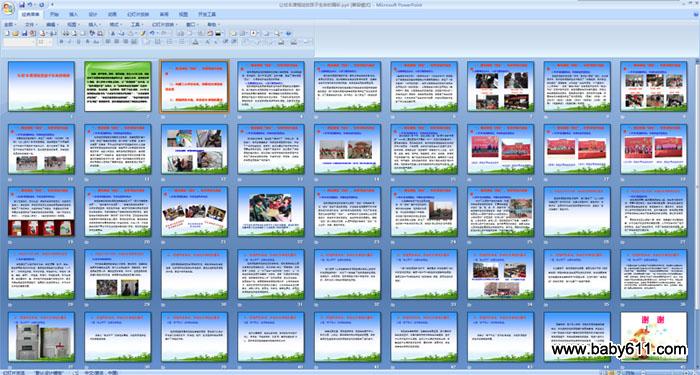
Task: Toggle Underline formatting in the formatting row
Action: pyautogui.click(x=79, y=42)
